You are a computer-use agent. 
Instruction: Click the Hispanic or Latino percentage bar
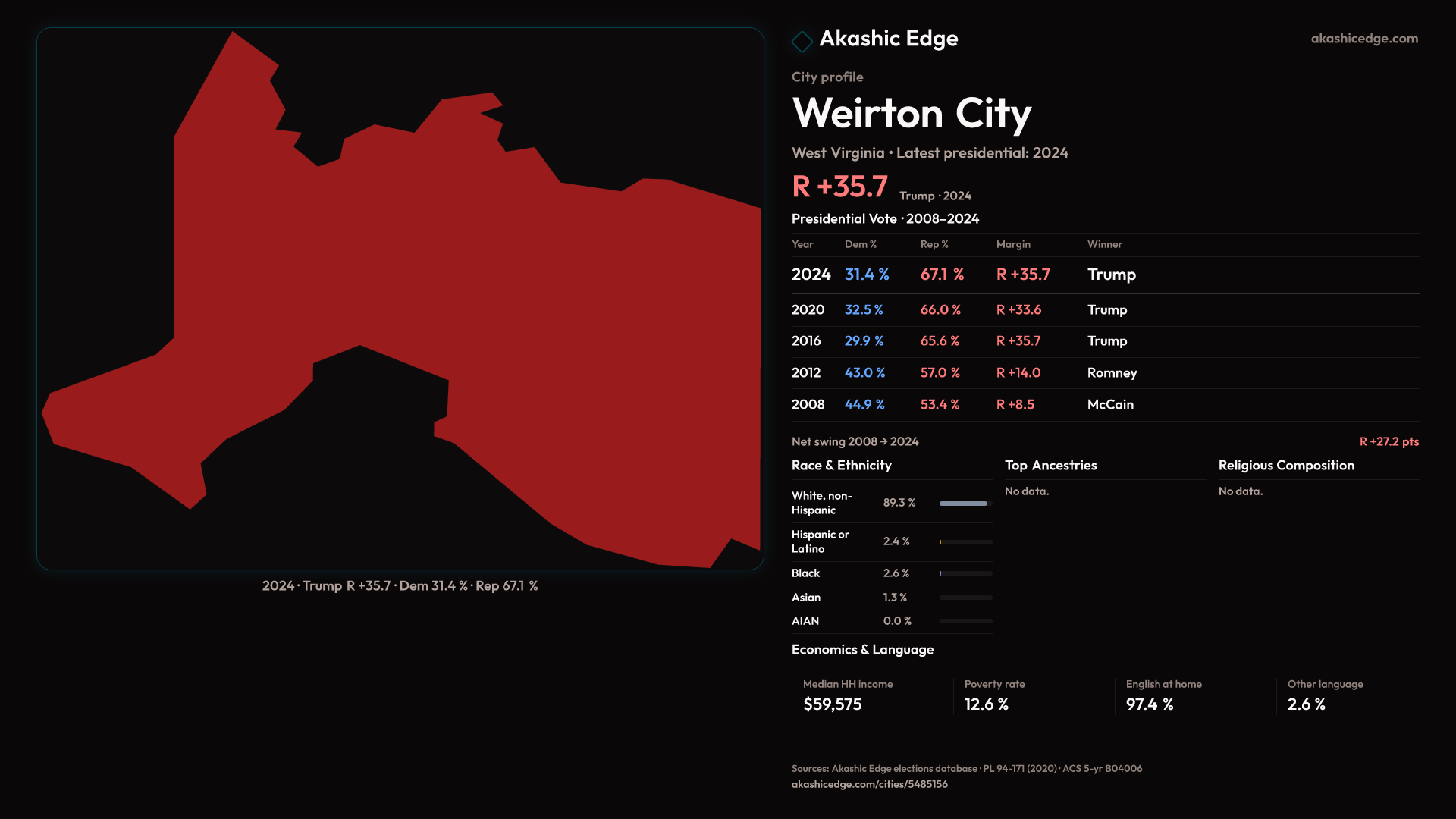point(965,542)
